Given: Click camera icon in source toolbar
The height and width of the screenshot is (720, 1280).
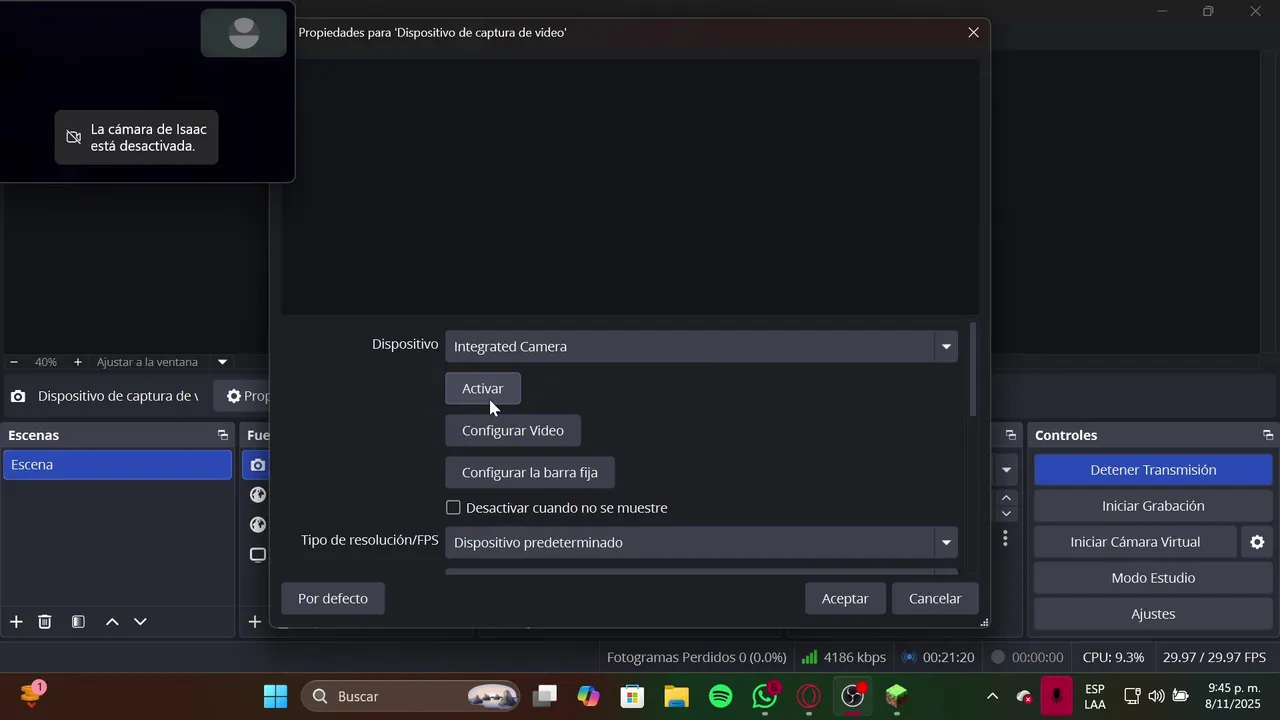Looking at the screenshot, I should point(18,396).
